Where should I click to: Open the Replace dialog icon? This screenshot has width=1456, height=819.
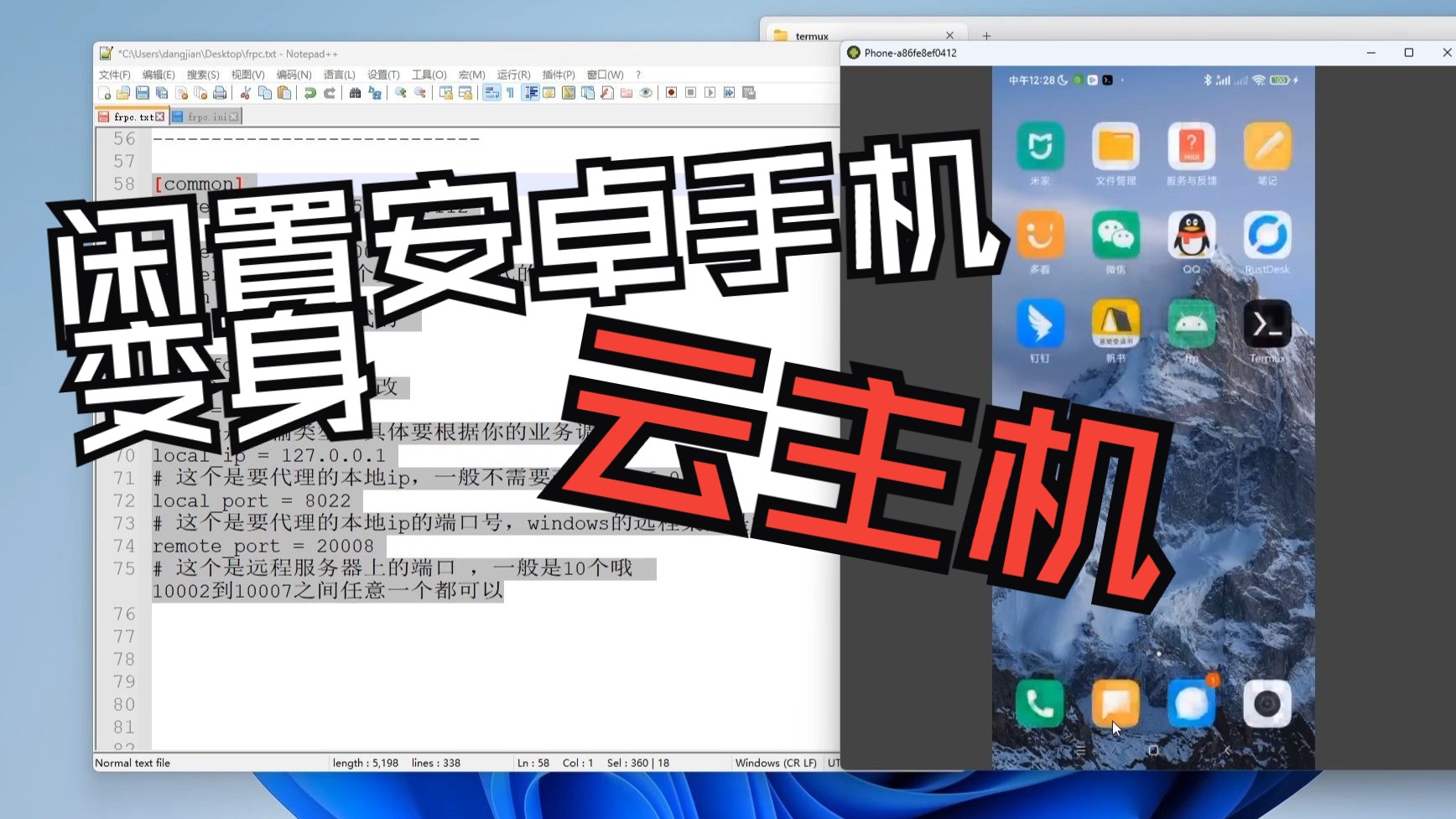coord(375,93)
